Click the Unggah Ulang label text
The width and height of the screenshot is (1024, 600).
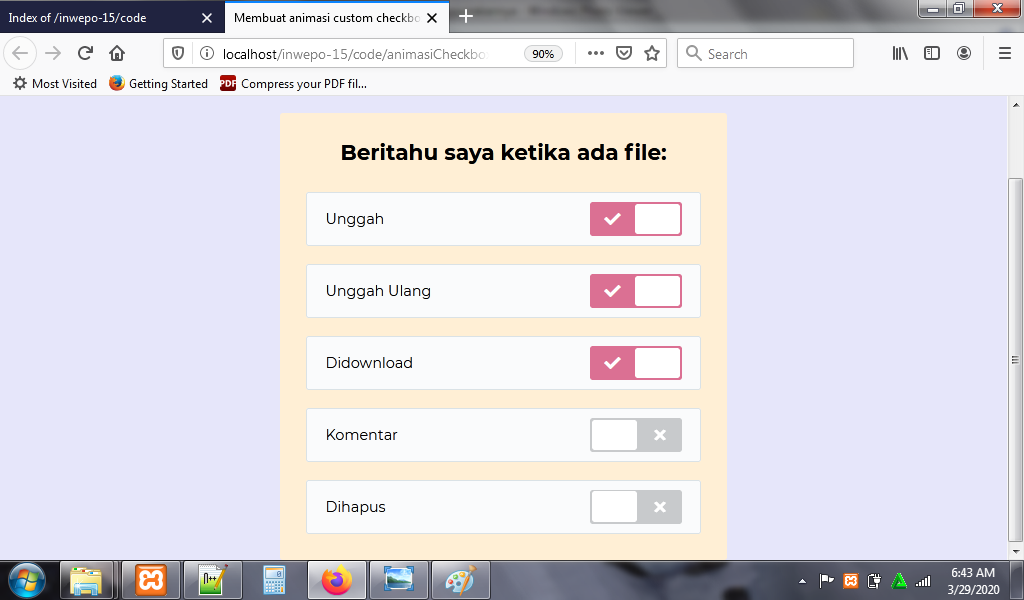[x=378, y=291]
